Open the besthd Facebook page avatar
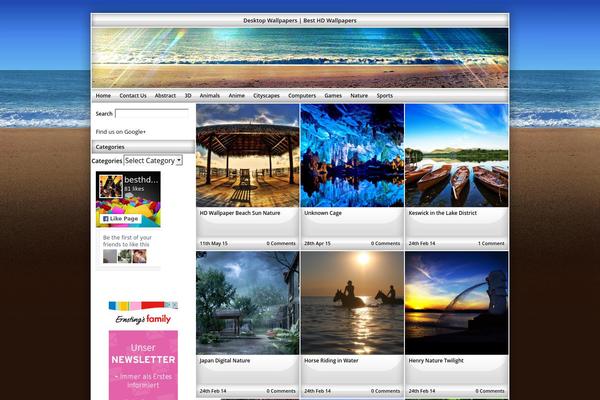Image resolution: width=600 pixels, height=400 pixels. click(111, 186)
